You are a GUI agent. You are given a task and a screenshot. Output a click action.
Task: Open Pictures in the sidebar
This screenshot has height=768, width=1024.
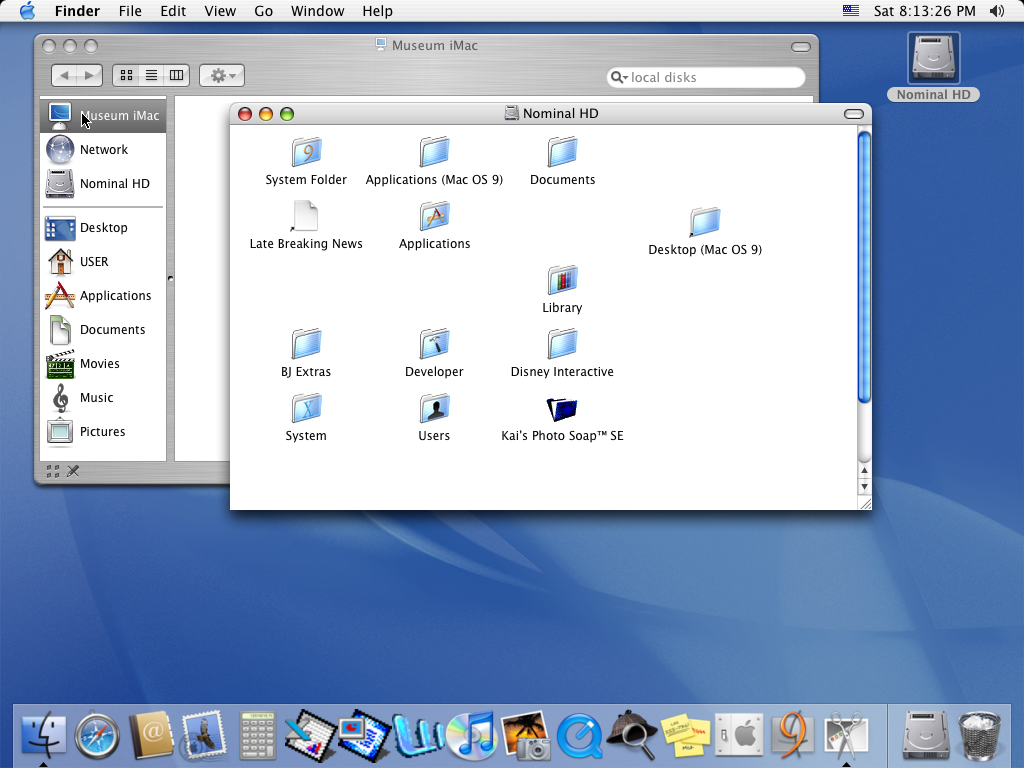103,432
